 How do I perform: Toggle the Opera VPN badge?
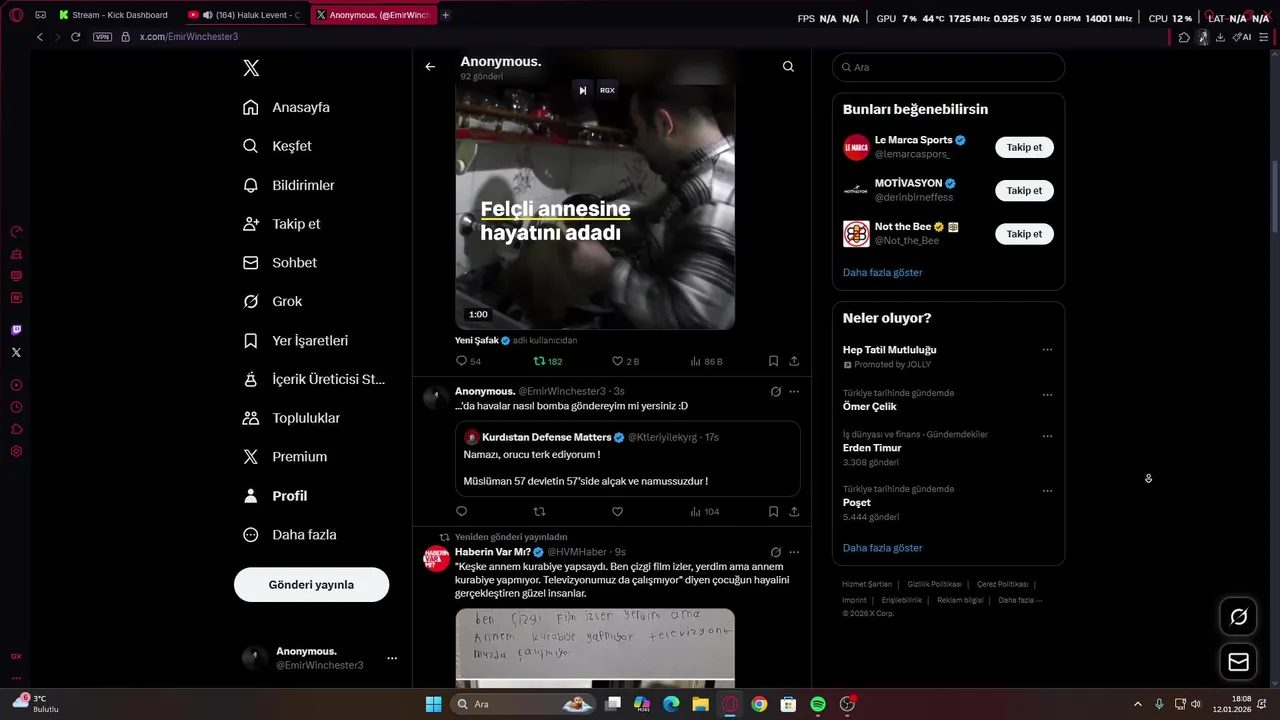(102, 37)
